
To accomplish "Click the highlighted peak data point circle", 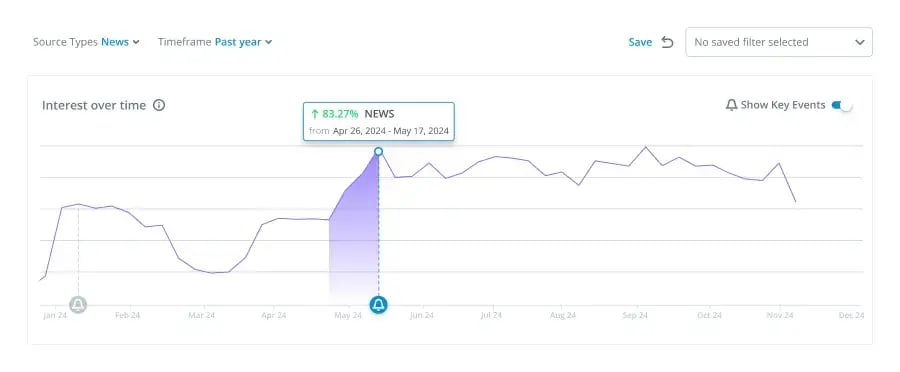I will [378, 152].
